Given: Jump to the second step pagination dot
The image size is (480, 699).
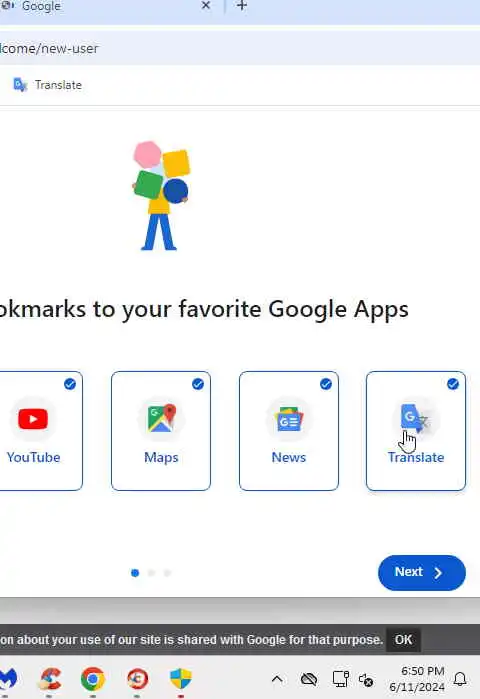Looking at the screenshot, I should [152, 573].
